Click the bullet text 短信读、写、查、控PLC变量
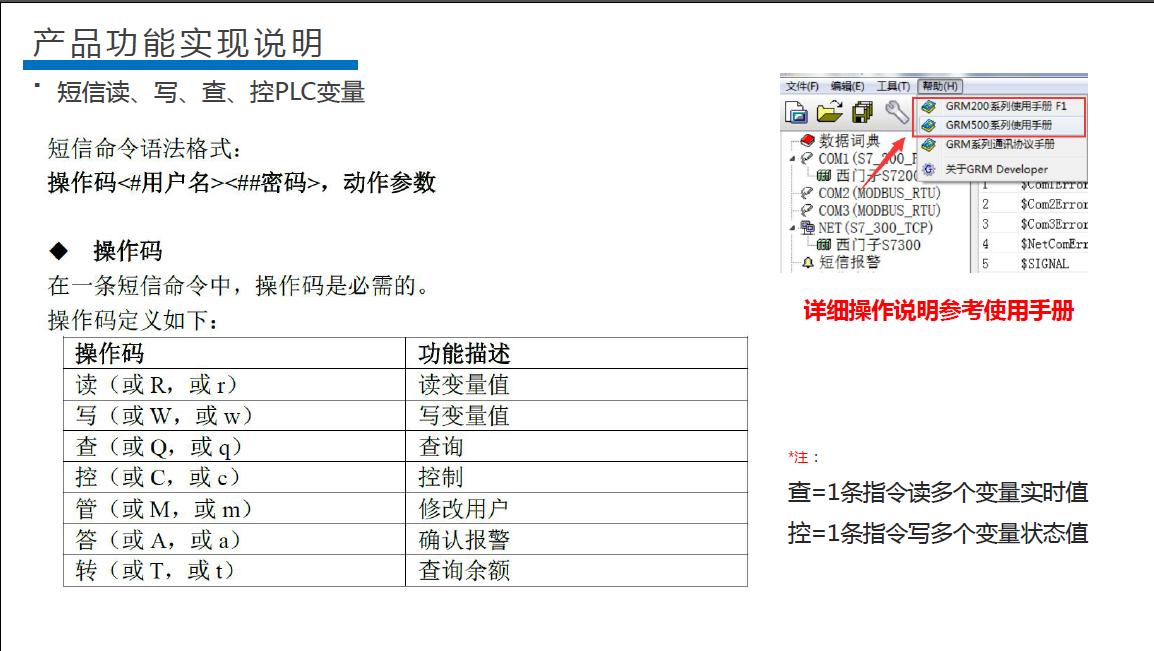Screen dimensions: 1154x651 point(210,93)
